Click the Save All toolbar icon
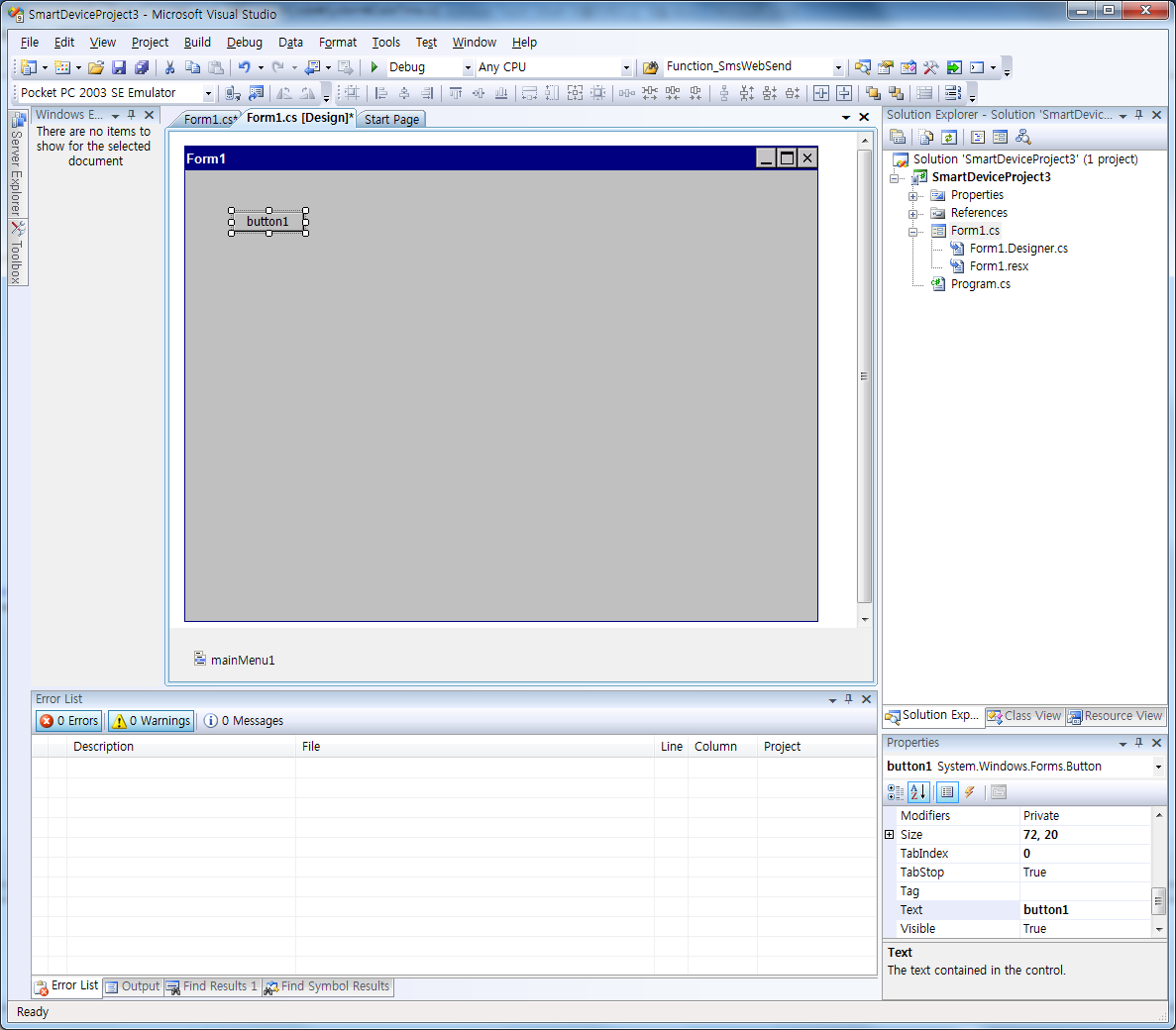This screenshot has width=1176, height=1030. point(142,67)
